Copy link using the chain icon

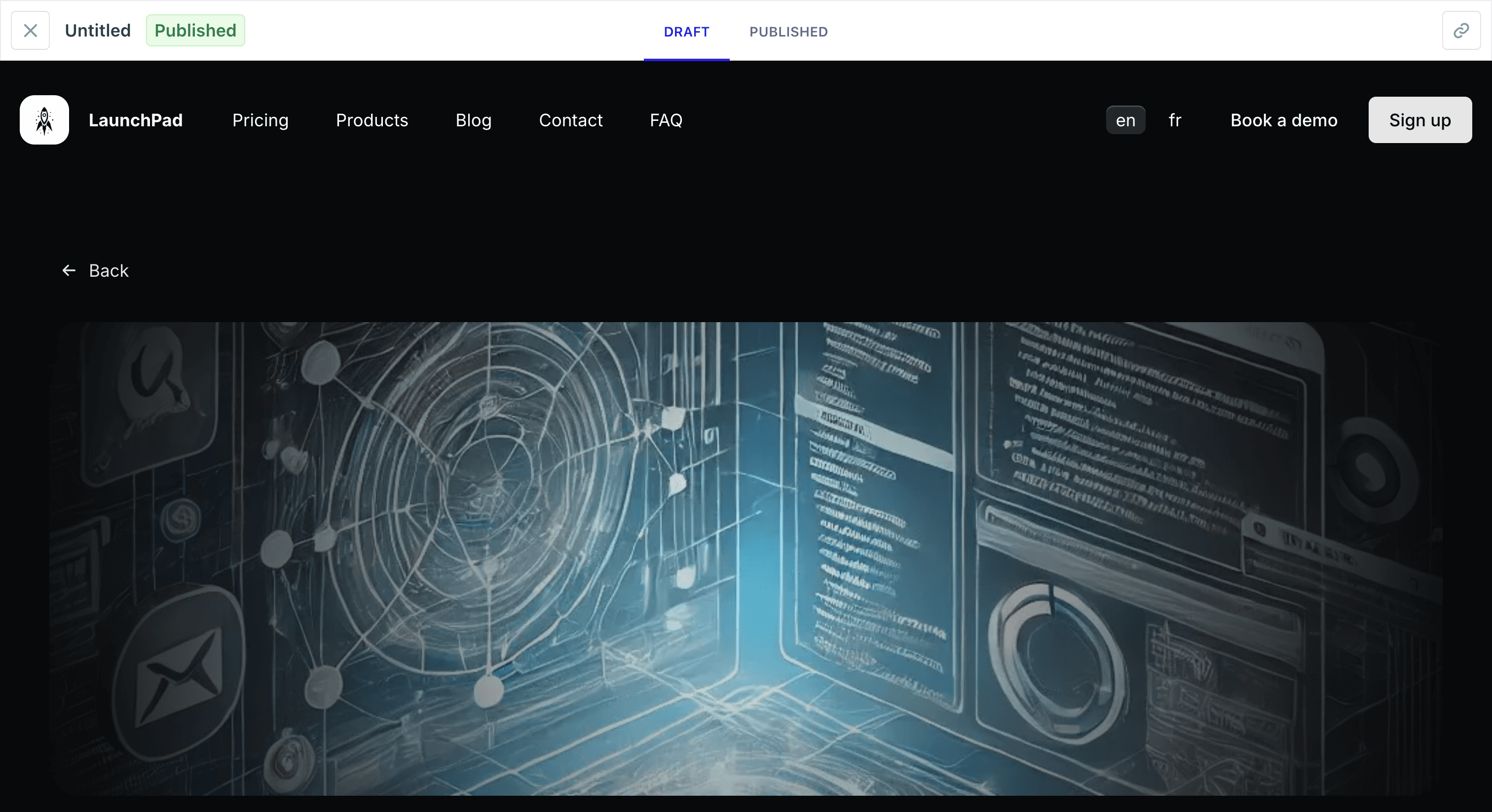(x=1461, y=31)
